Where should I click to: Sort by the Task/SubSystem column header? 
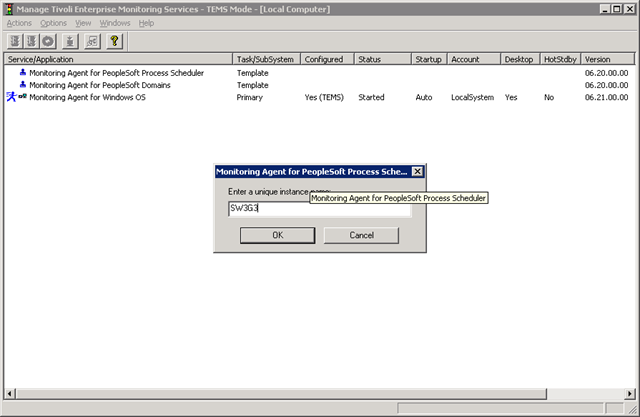(x=267, y=59)
